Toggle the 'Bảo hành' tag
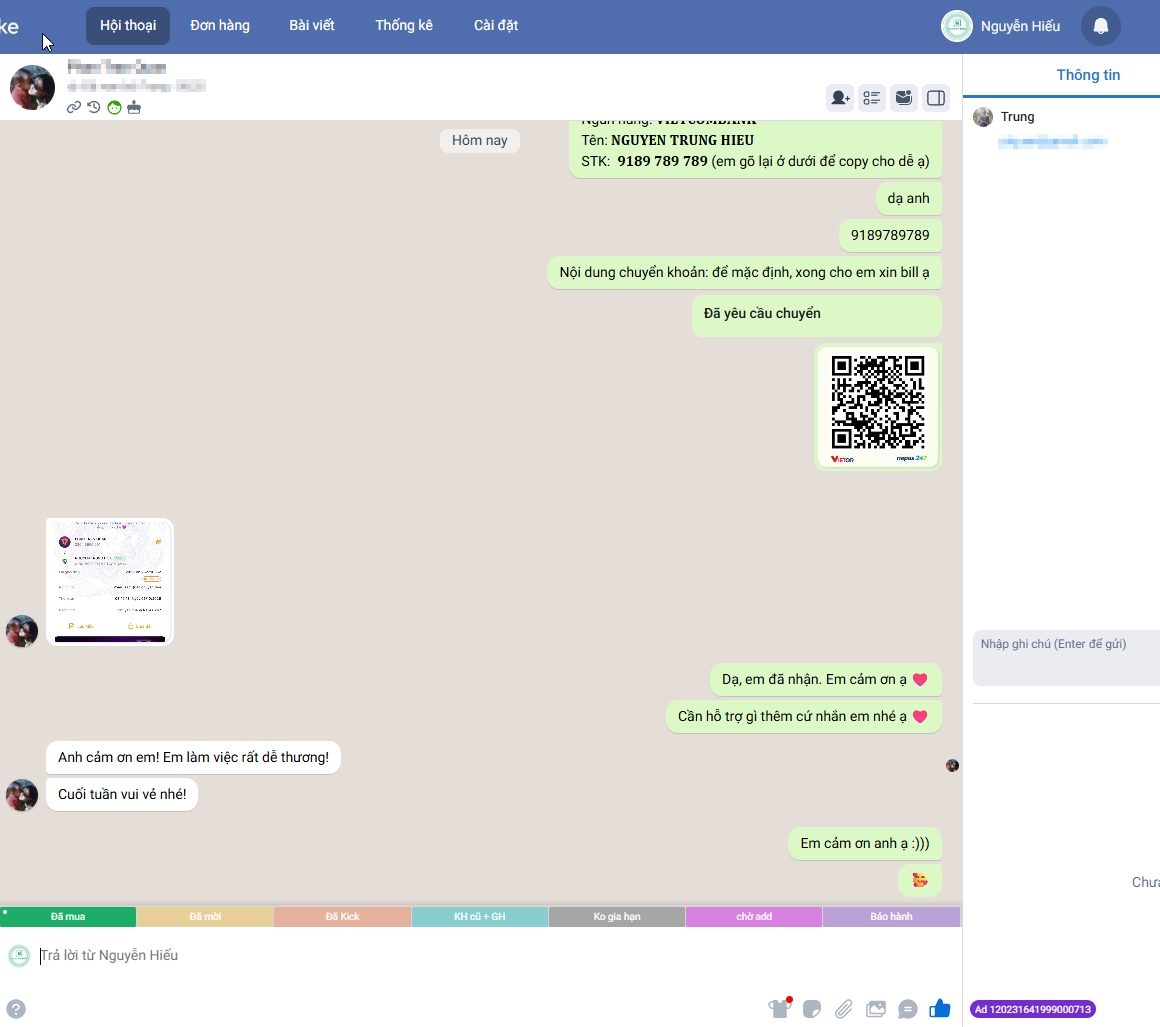This screenshot has height=1027, width=1160. (891, 917)
